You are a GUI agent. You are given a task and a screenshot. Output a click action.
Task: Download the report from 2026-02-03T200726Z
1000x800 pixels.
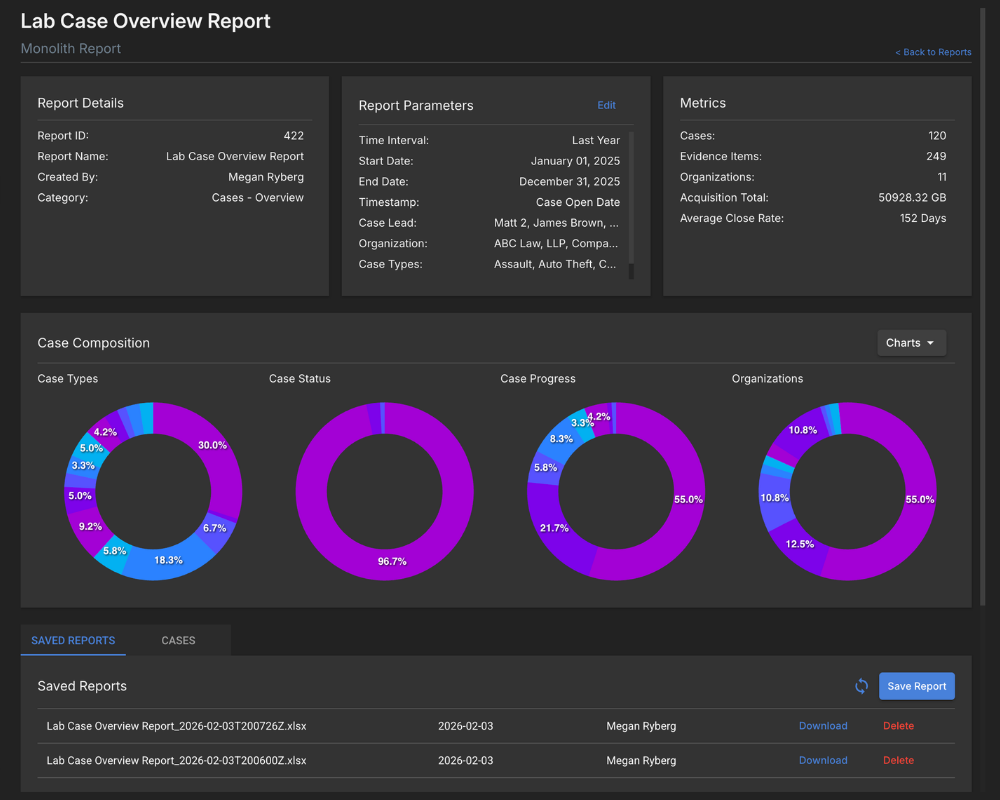point(823,725)
